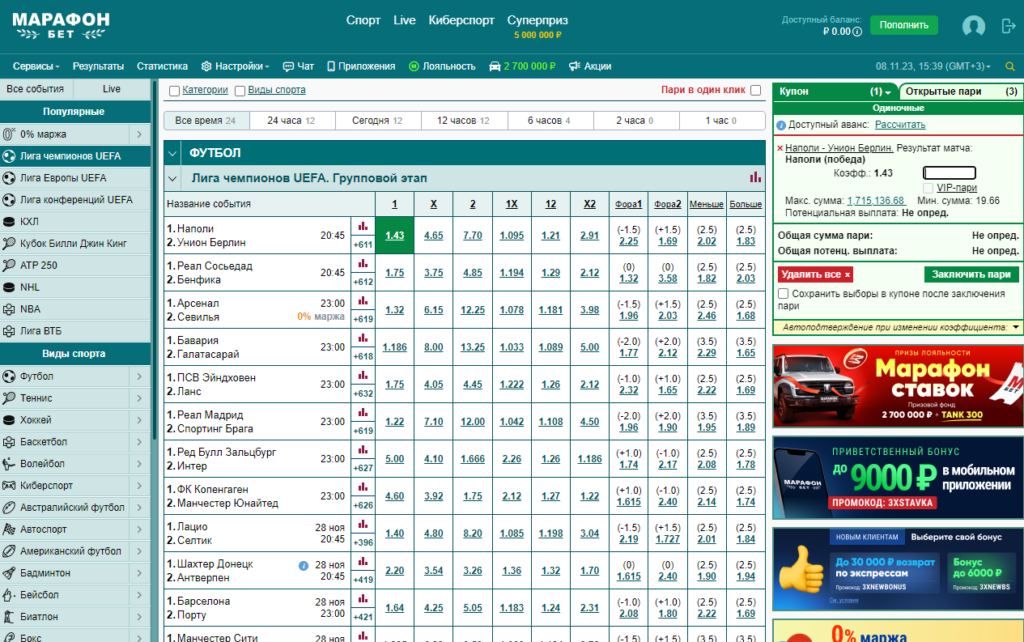Open the 9000 ₽ welcome bonus banner
Viewport: 1024px width, 642px height.
(x=898, y=478)
